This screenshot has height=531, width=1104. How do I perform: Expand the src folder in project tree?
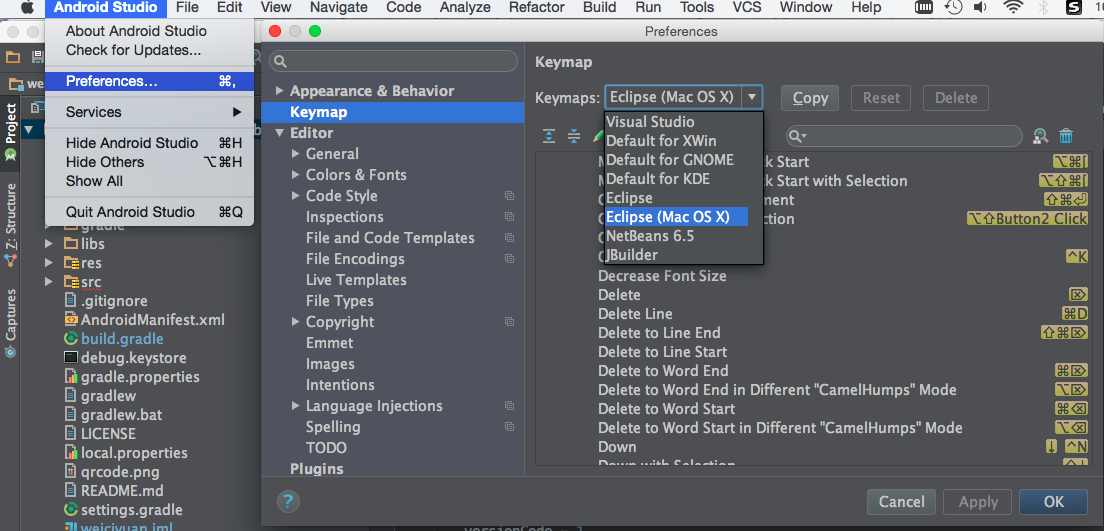49,282
